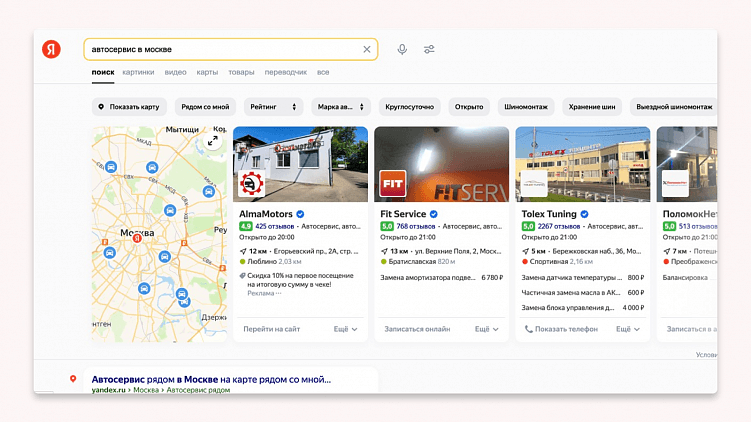751x422 pixels.
Task: Click the red FIT logo badge
Action: point(393,183)
